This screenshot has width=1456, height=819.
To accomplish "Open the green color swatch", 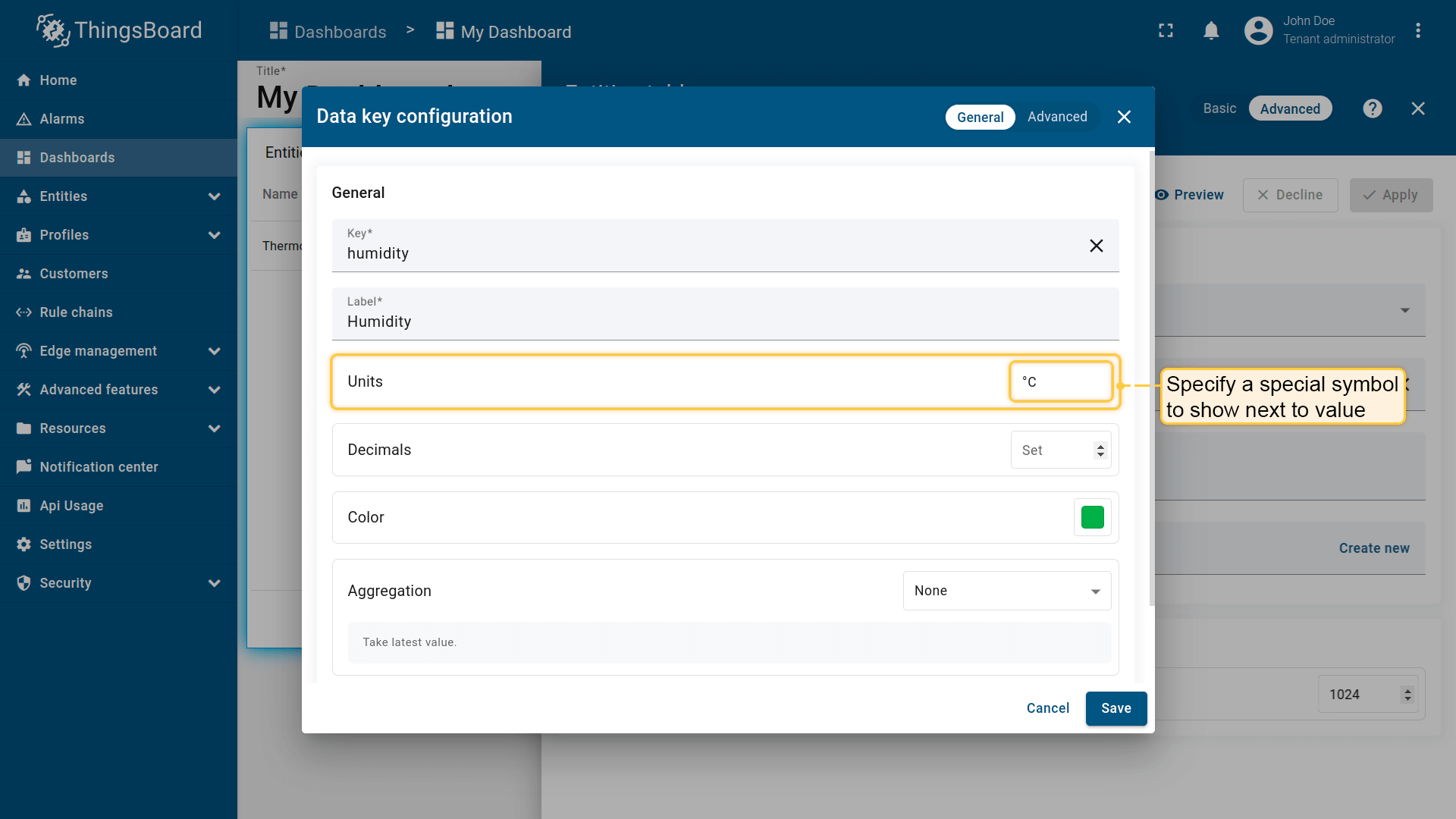I will pos(1092,517).
